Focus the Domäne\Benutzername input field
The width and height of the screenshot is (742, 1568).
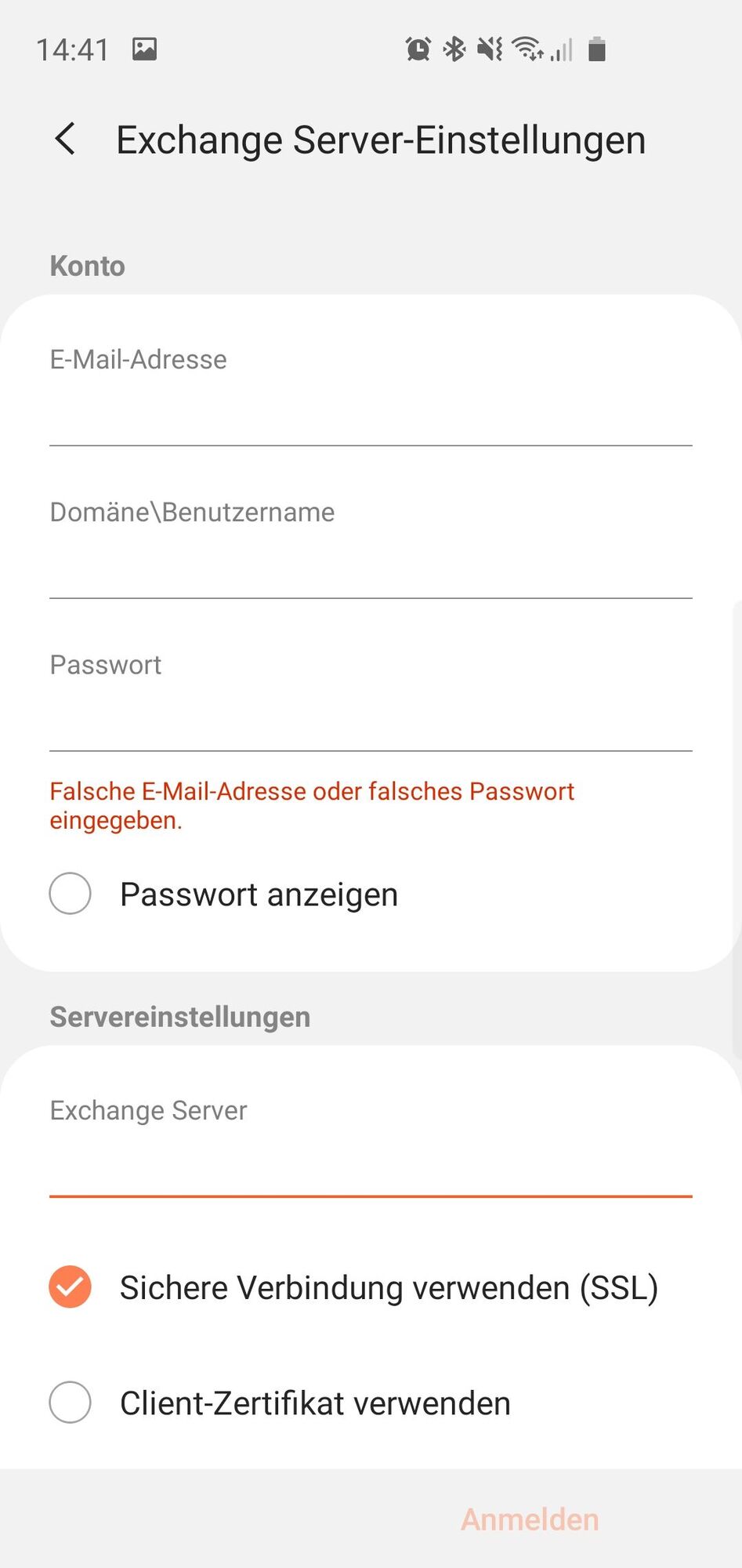pyautogui.click(x=371, y=568)
